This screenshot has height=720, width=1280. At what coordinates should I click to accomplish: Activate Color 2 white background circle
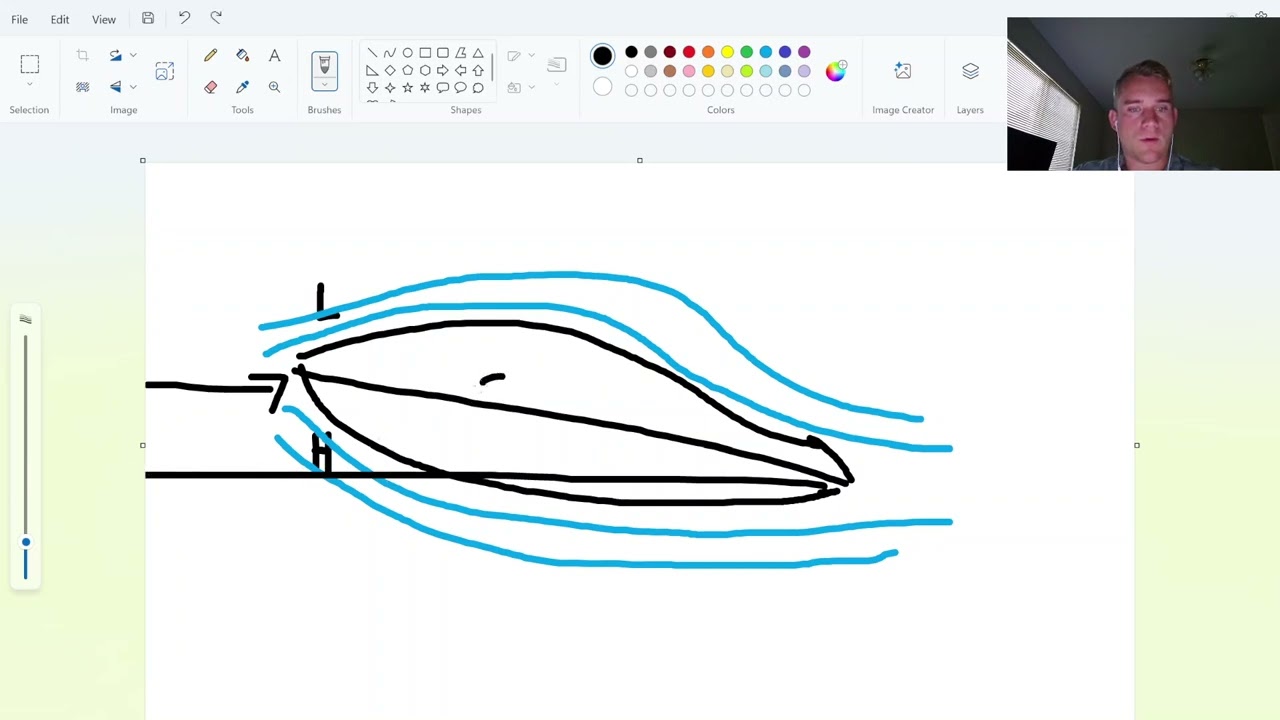point(602,88)
